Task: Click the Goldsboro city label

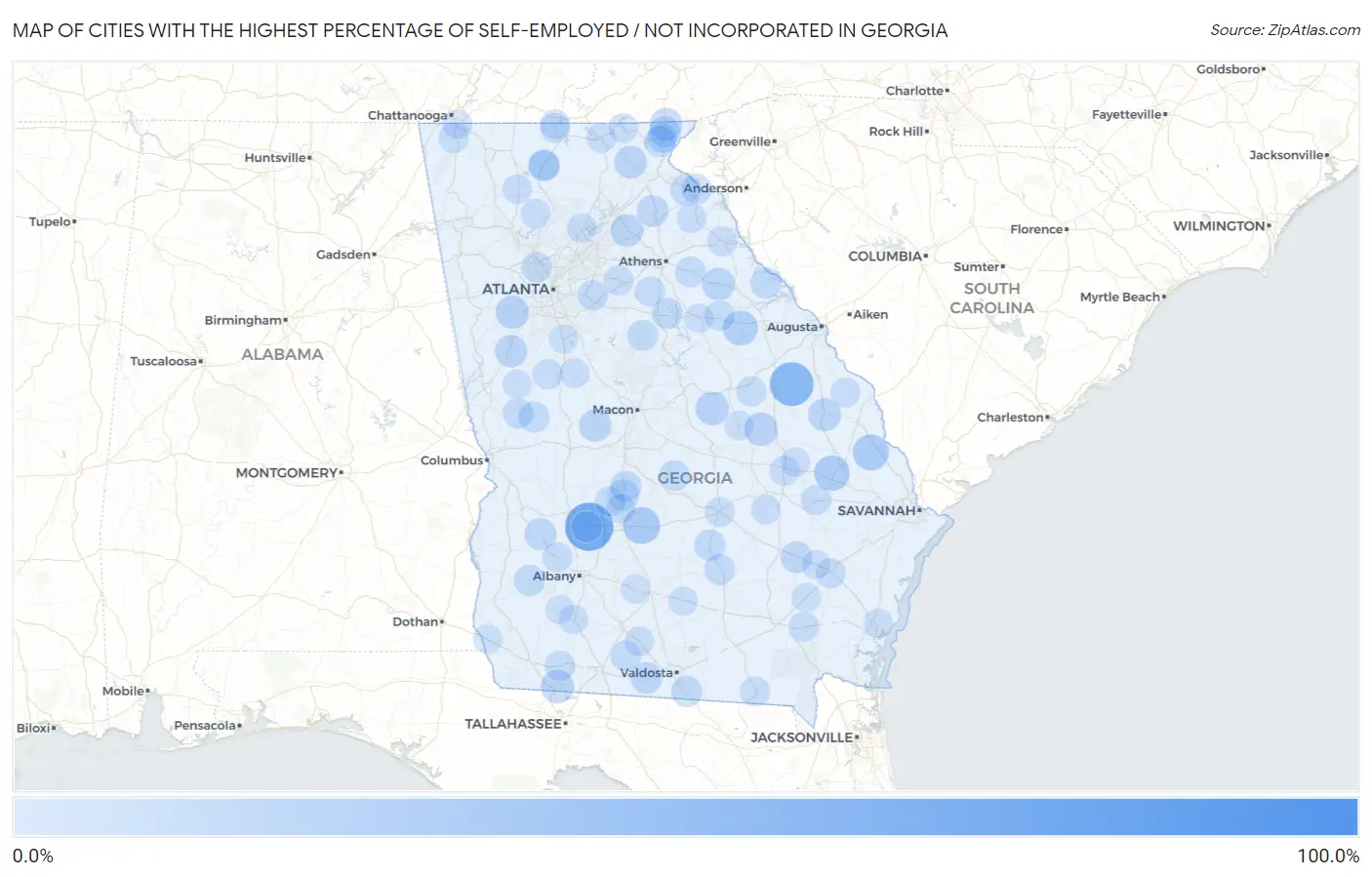Action: point(1229,69)
